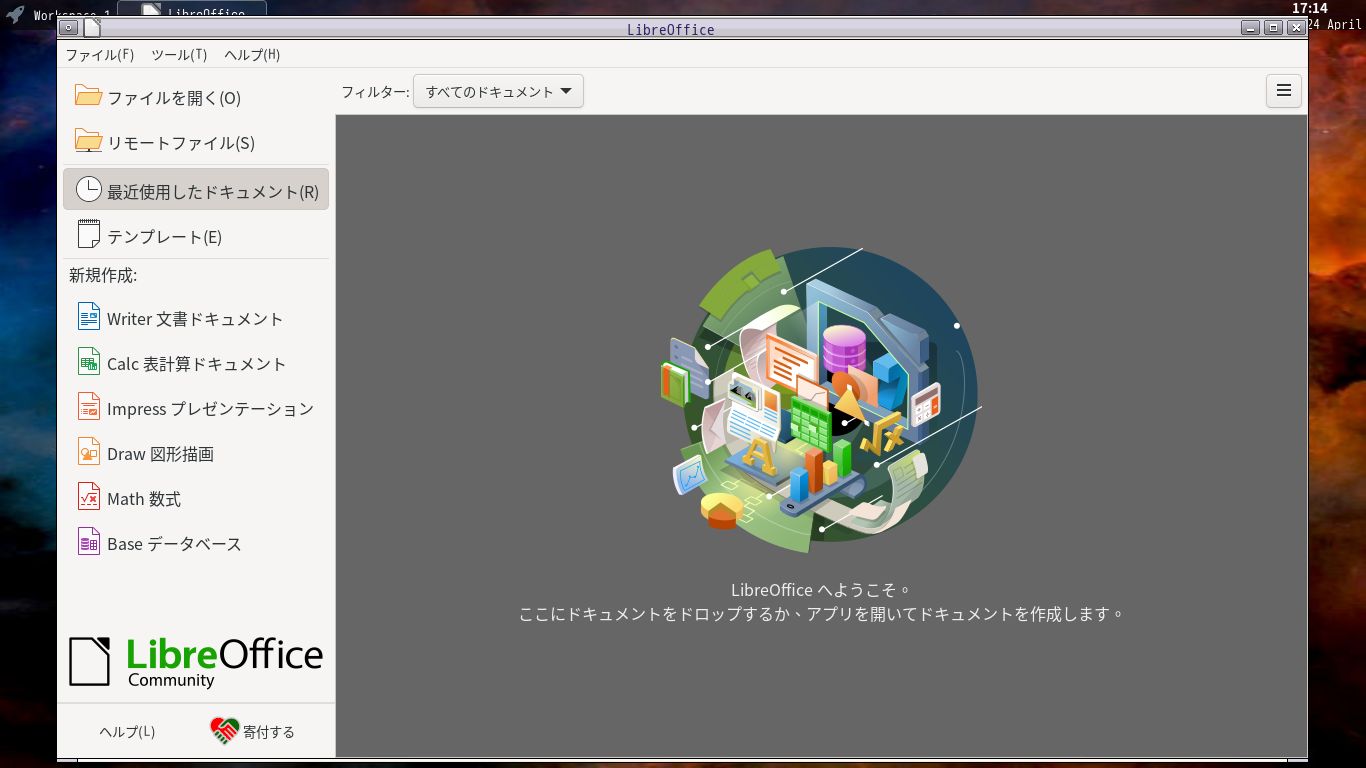Click the clock icon for recent documents
1366x768 pixels.
point(89,190)
